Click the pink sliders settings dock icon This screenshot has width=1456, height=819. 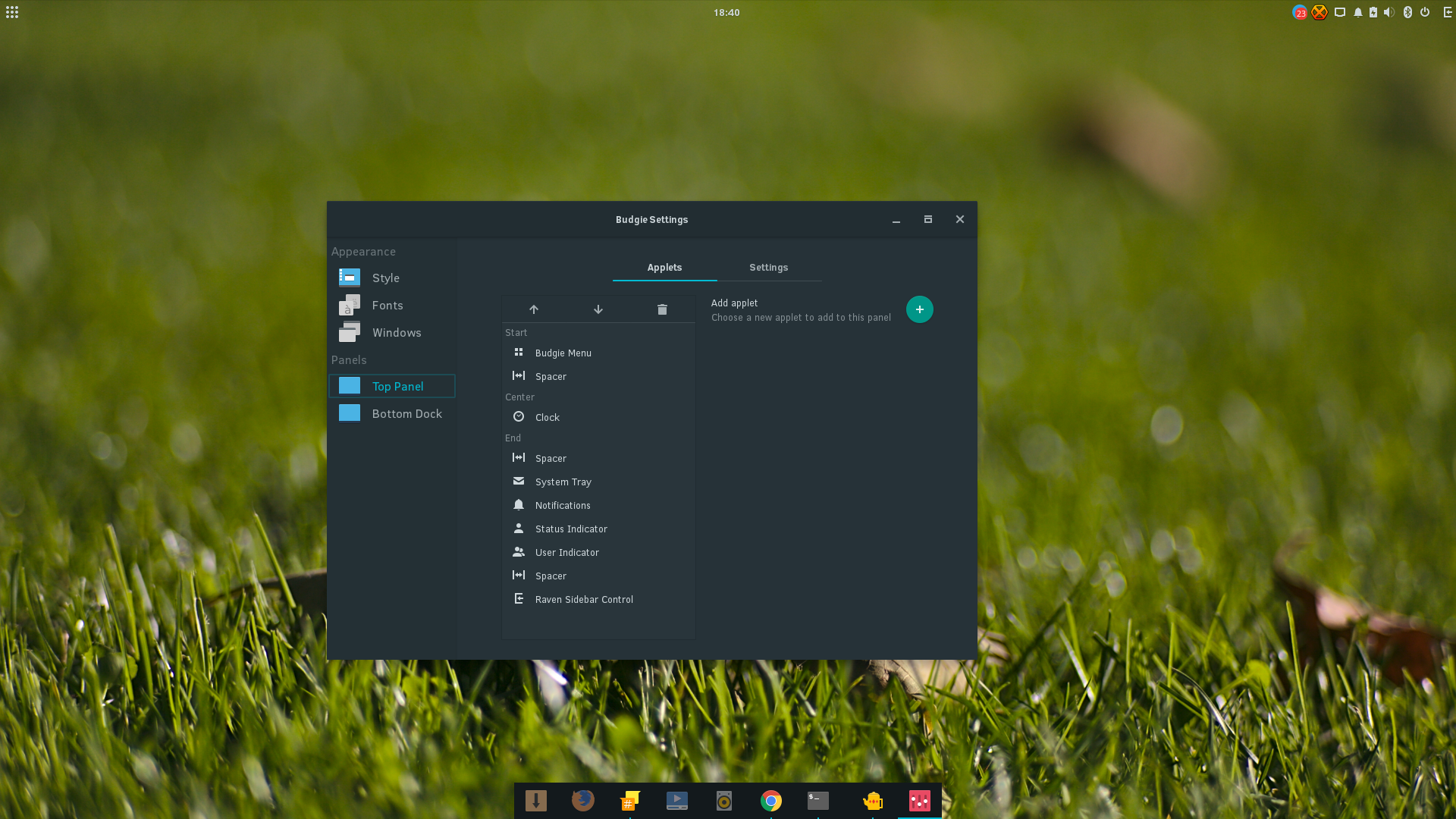[920, 801]
